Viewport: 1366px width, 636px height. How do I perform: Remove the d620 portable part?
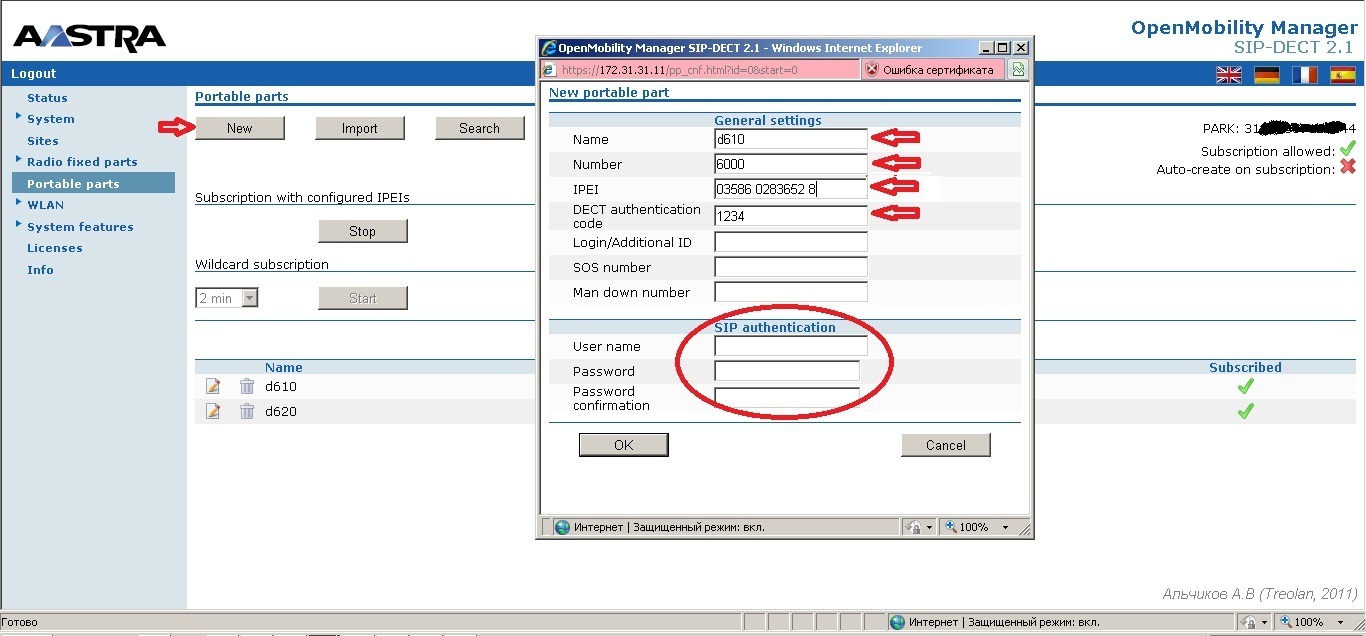coord(247,411)
